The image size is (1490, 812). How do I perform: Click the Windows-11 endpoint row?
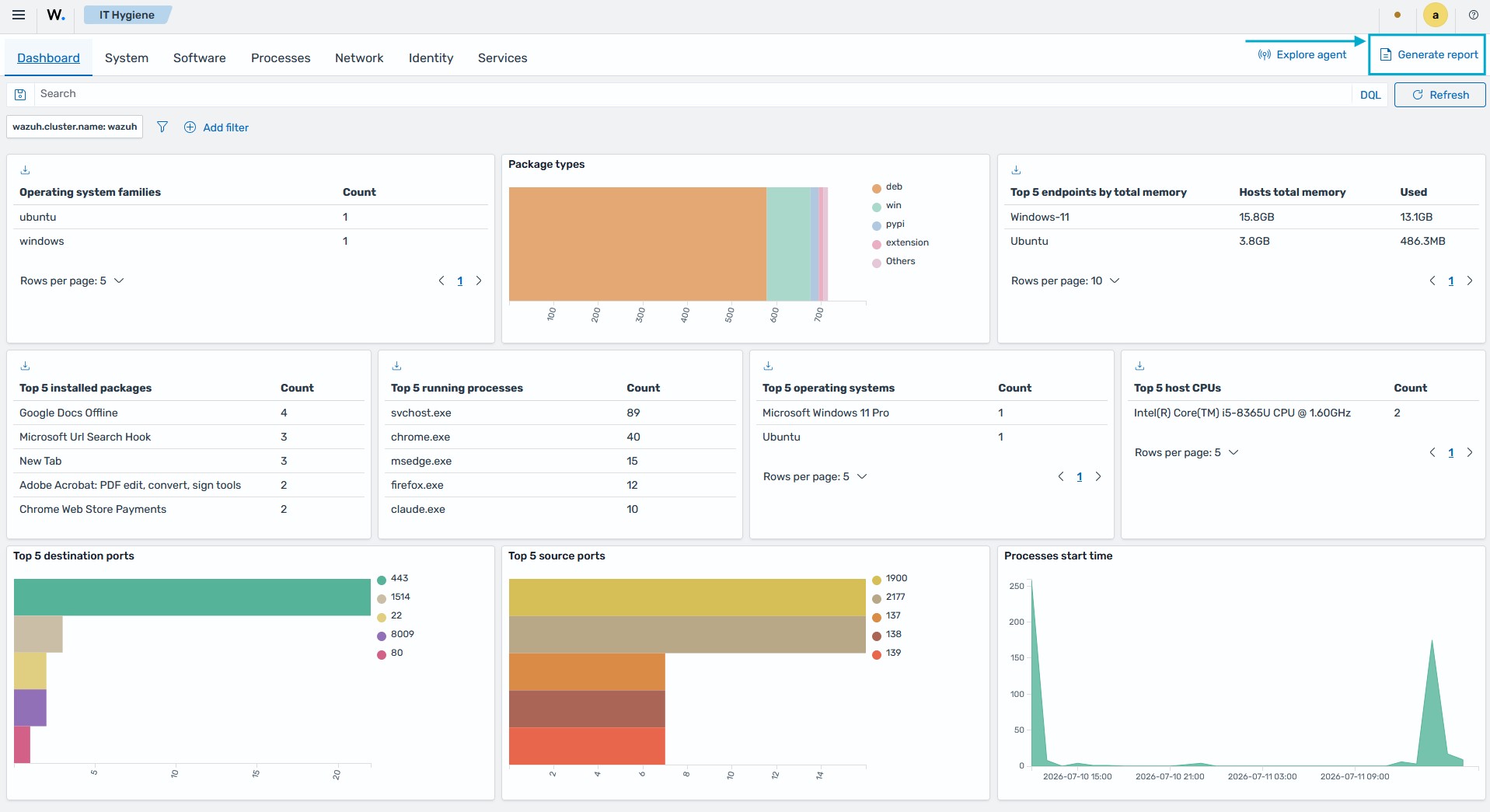1241,217
